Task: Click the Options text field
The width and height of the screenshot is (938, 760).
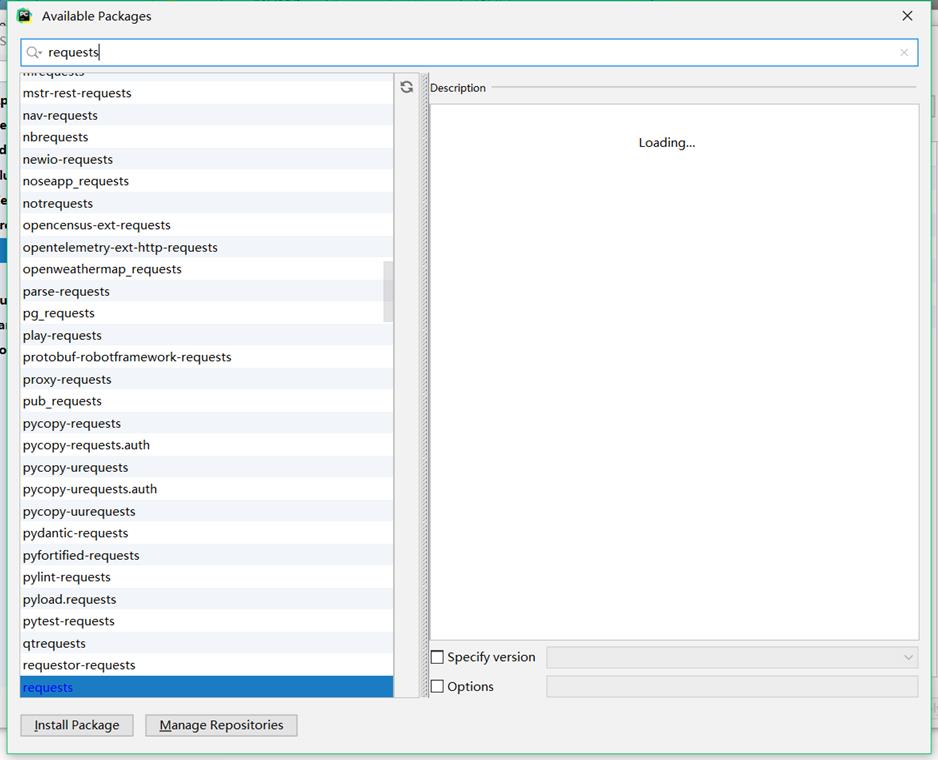Action: tap(732, 687)
